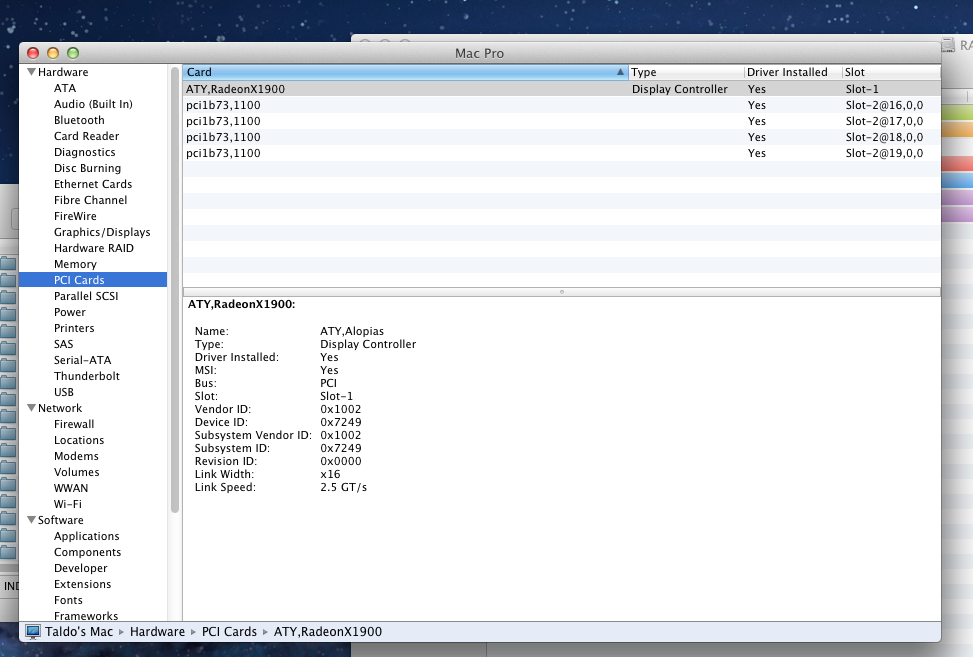The width and height of the screenshot is (973, 657).
Task: Open Parallel SCSI section
Action: (x=86, y=296)
